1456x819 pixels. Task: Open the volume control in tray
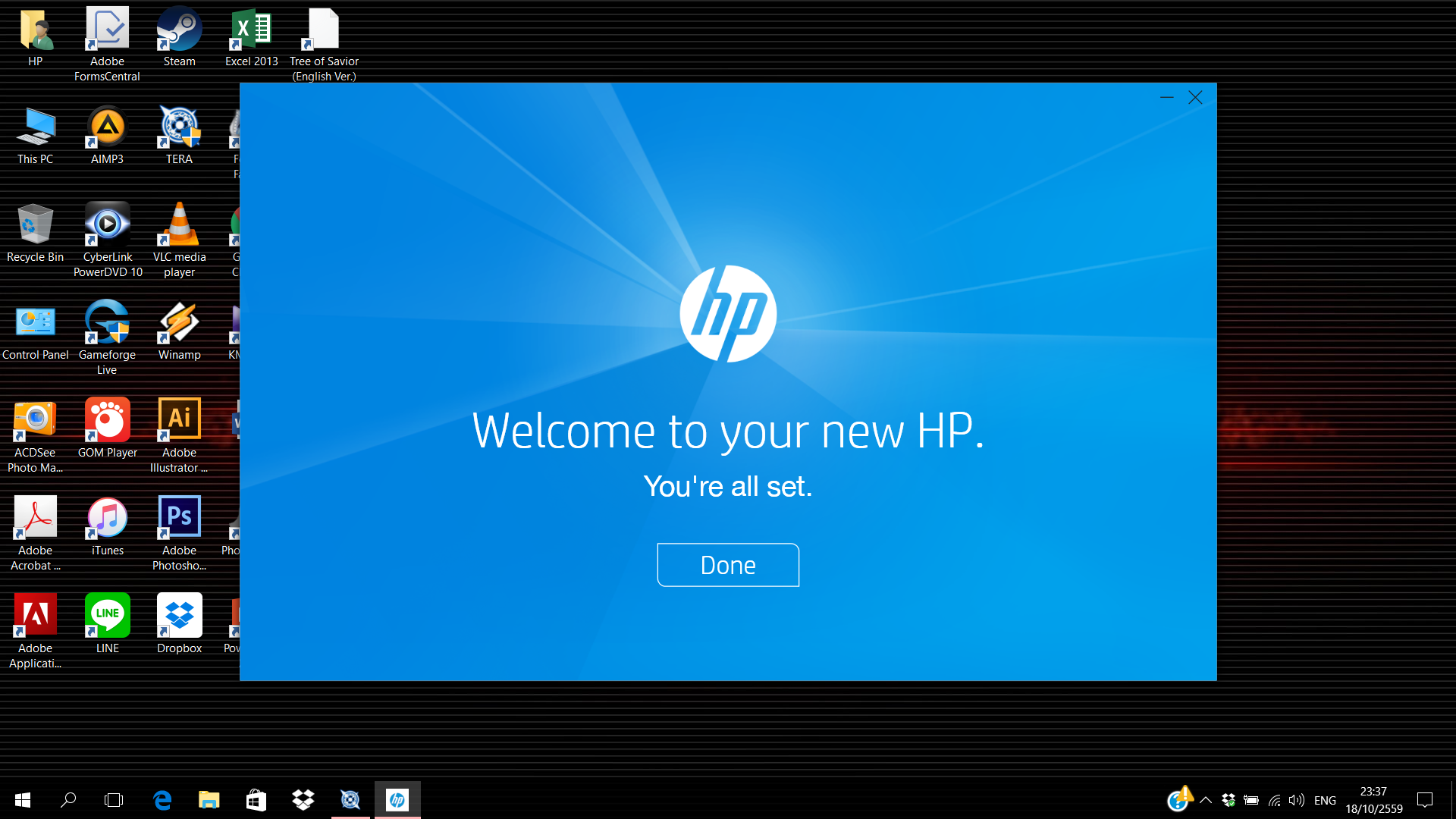click(1297, 800)
